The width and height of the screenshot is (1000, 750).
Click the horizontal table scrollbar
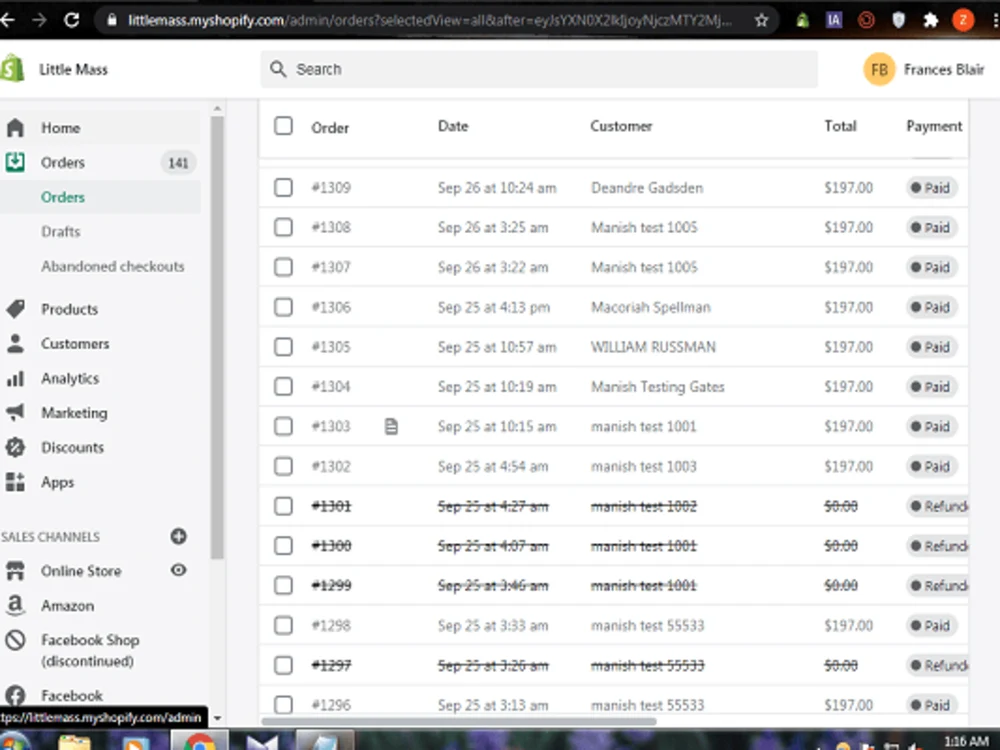459,722
